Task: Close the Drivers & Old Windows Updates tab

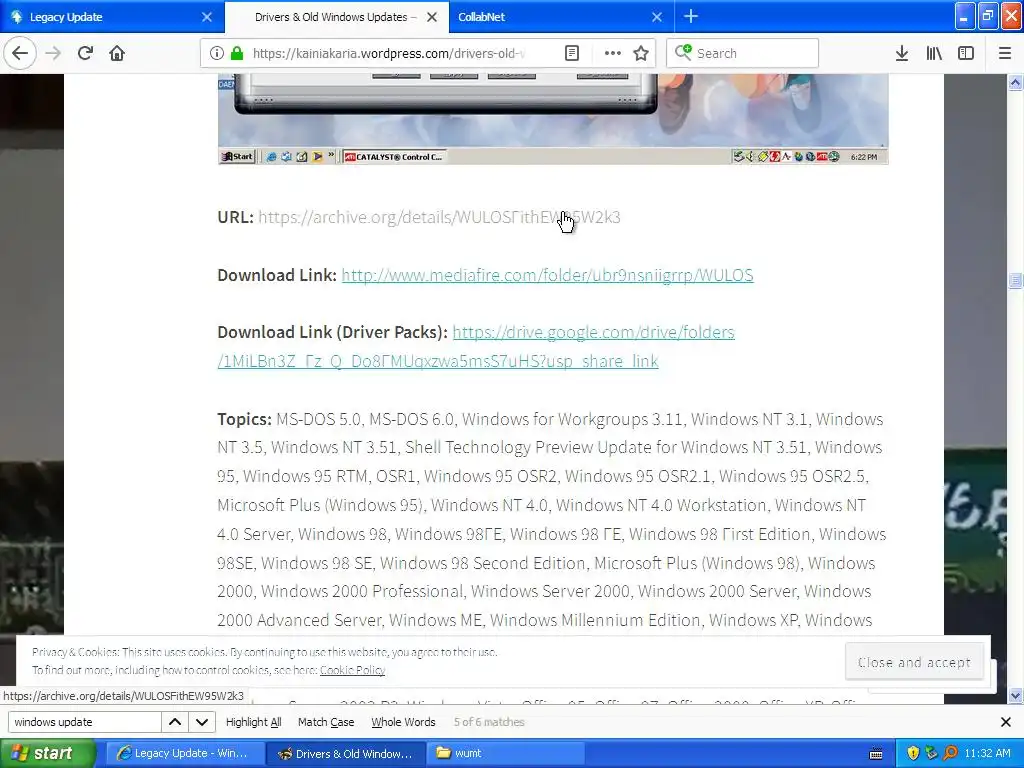Action: 432,17
